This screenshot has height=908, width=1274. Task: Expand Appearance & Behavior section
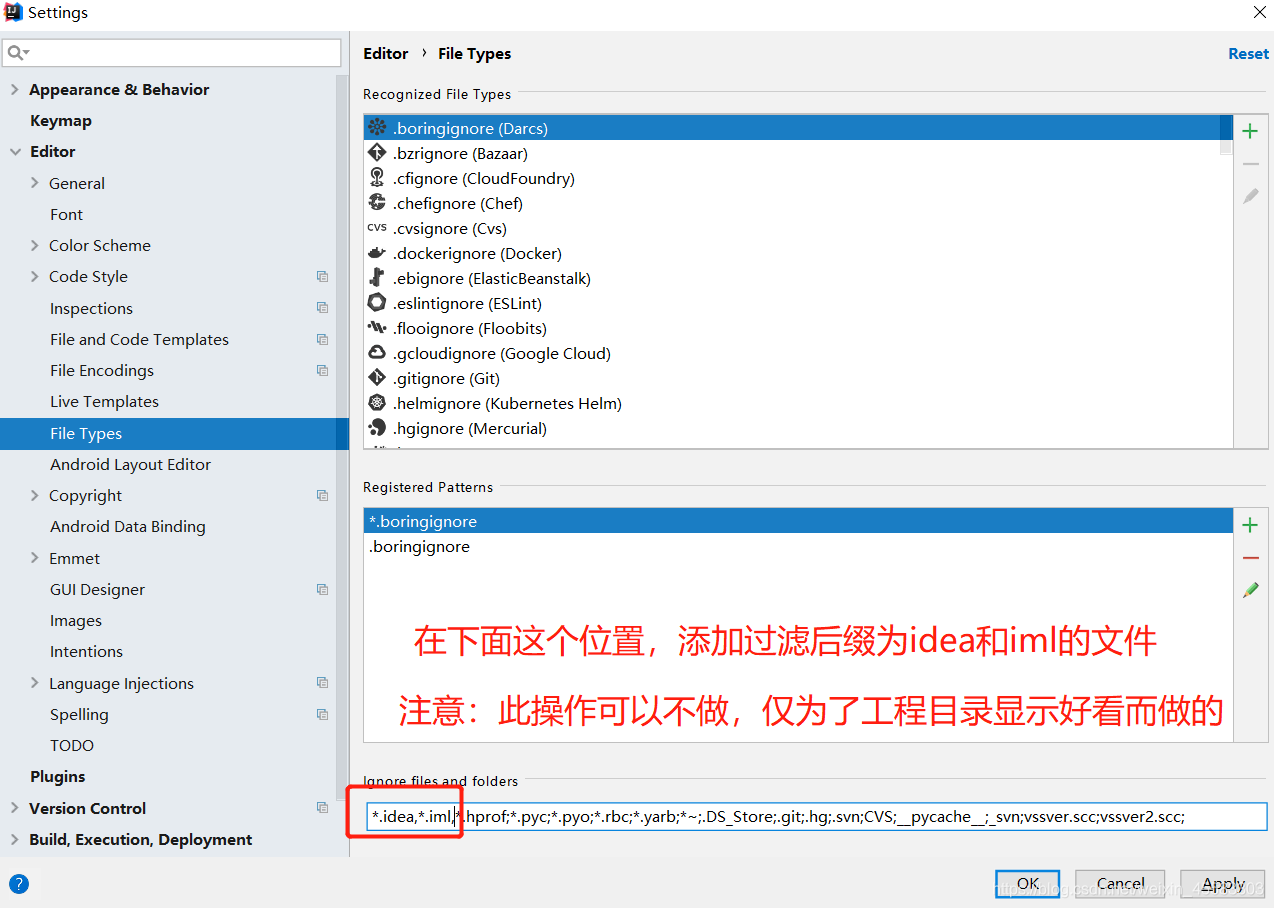point(14,90)
